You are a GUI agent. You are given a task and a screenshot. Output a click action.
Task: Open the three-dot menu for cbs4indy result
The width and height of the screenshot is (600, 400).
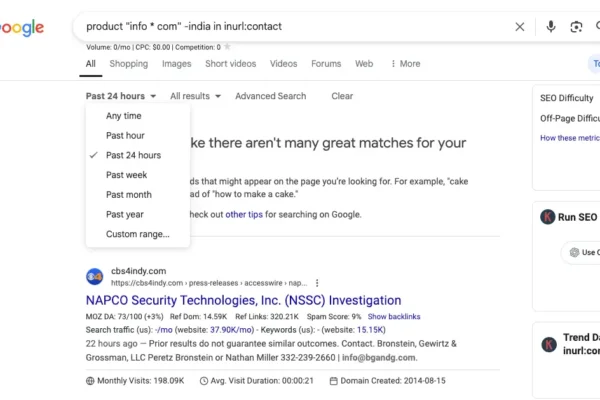(317, 283)
